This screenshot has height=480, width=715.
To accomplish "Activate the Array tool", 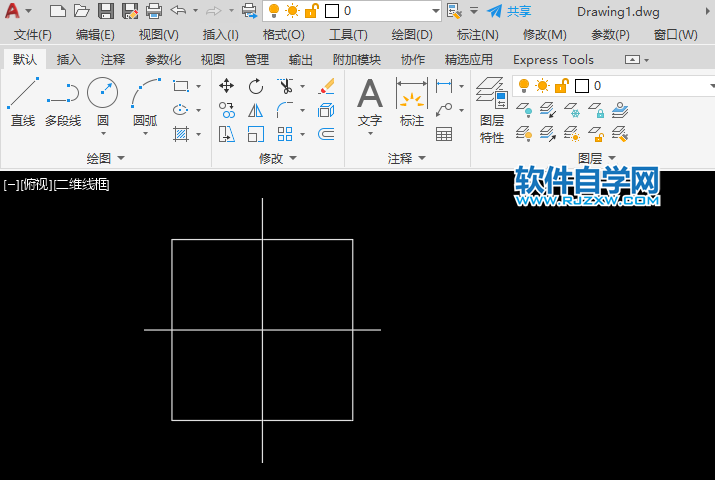I will (x=285, y=134).
